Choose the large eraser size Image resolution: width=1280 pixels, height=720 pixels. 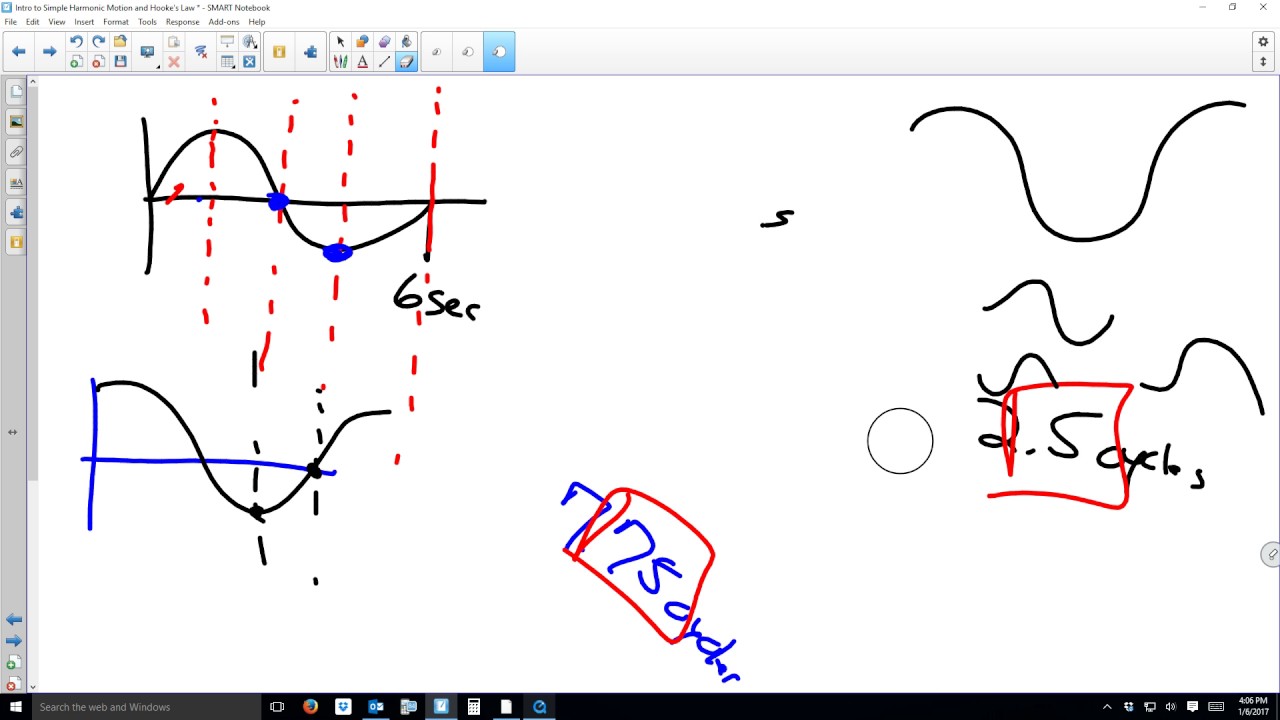coord(499,52)
